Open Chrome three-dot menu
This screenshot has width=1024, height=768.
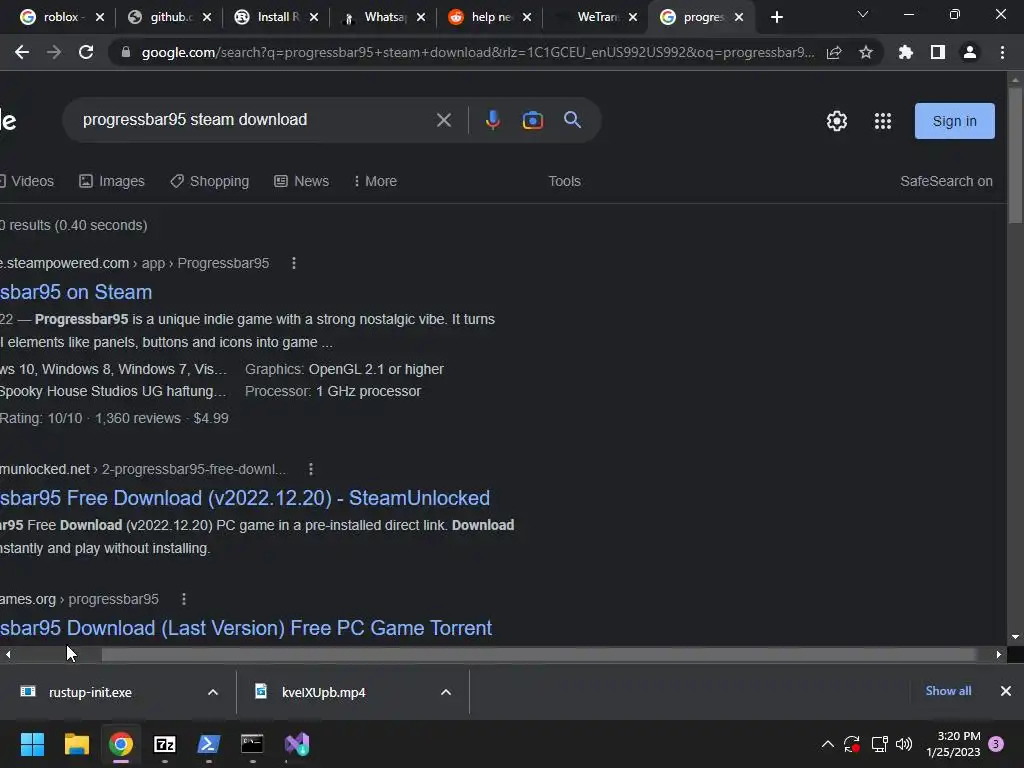pos(1002,52)
